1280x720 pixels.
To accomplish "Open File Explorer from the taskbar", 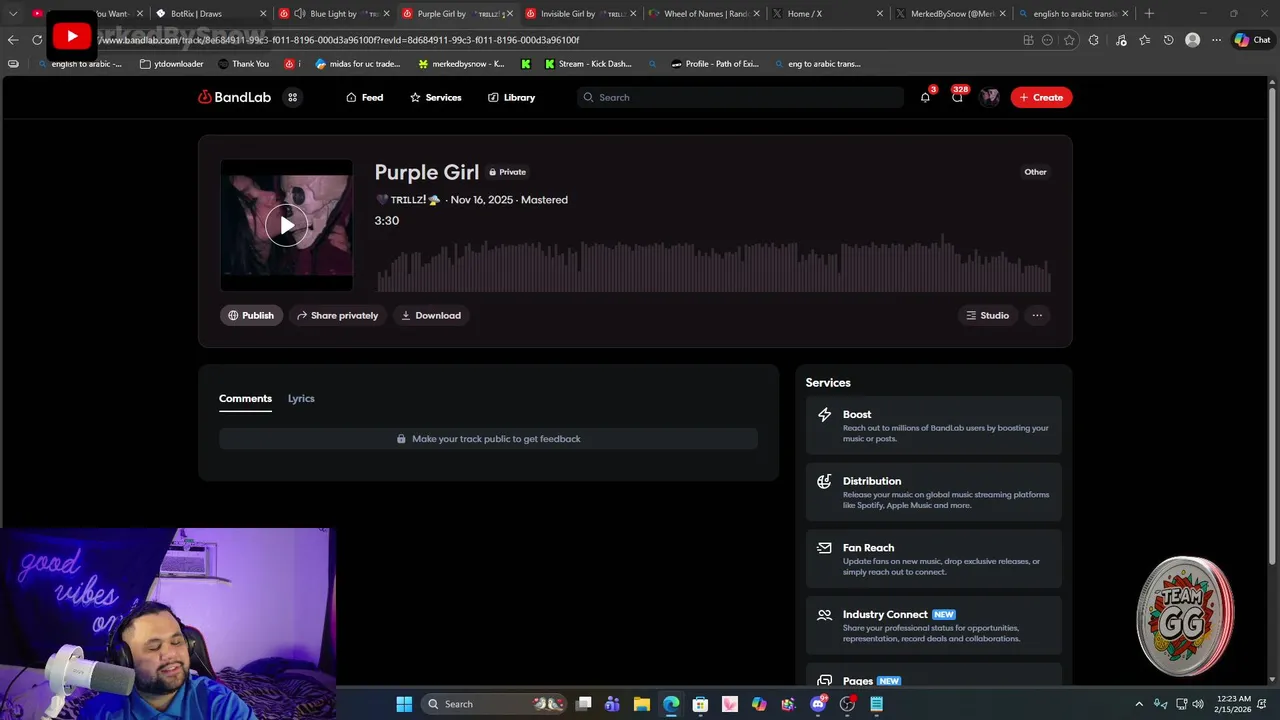I will click(x=642, y=704).
